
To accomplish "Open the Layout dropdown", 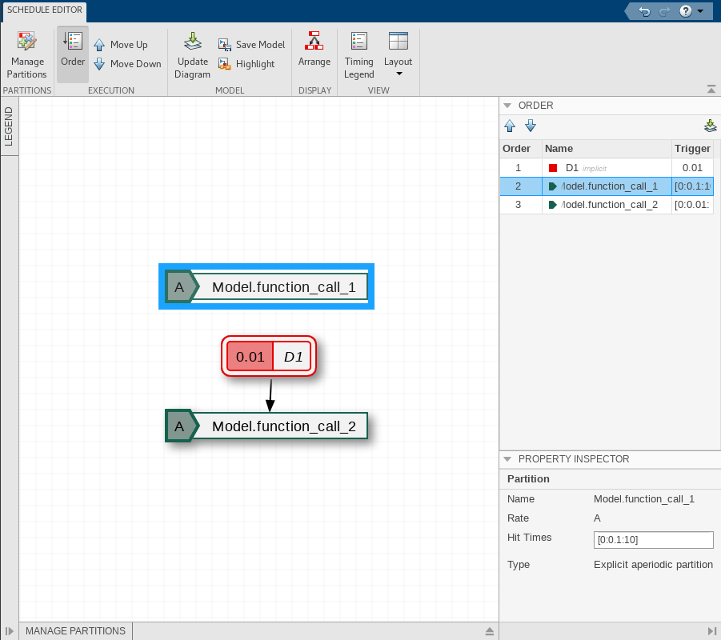I will tap(398, 54).
